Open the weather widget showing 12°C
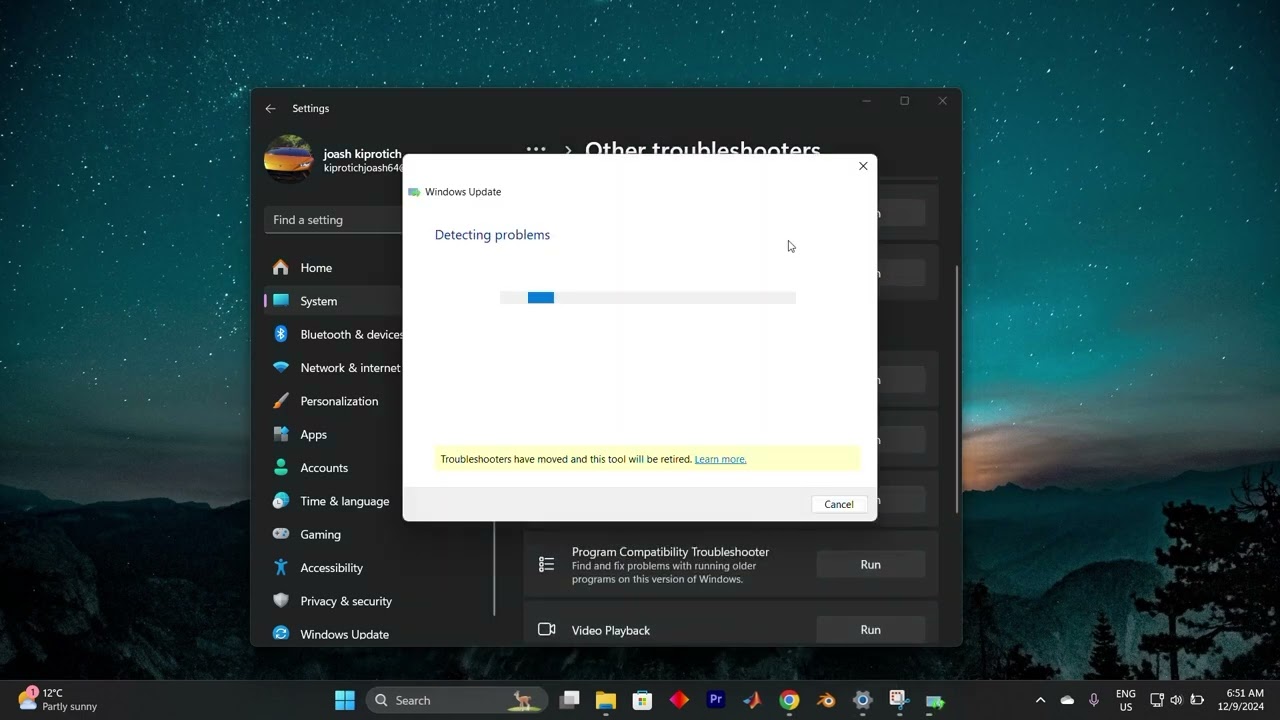 [60, 699]
